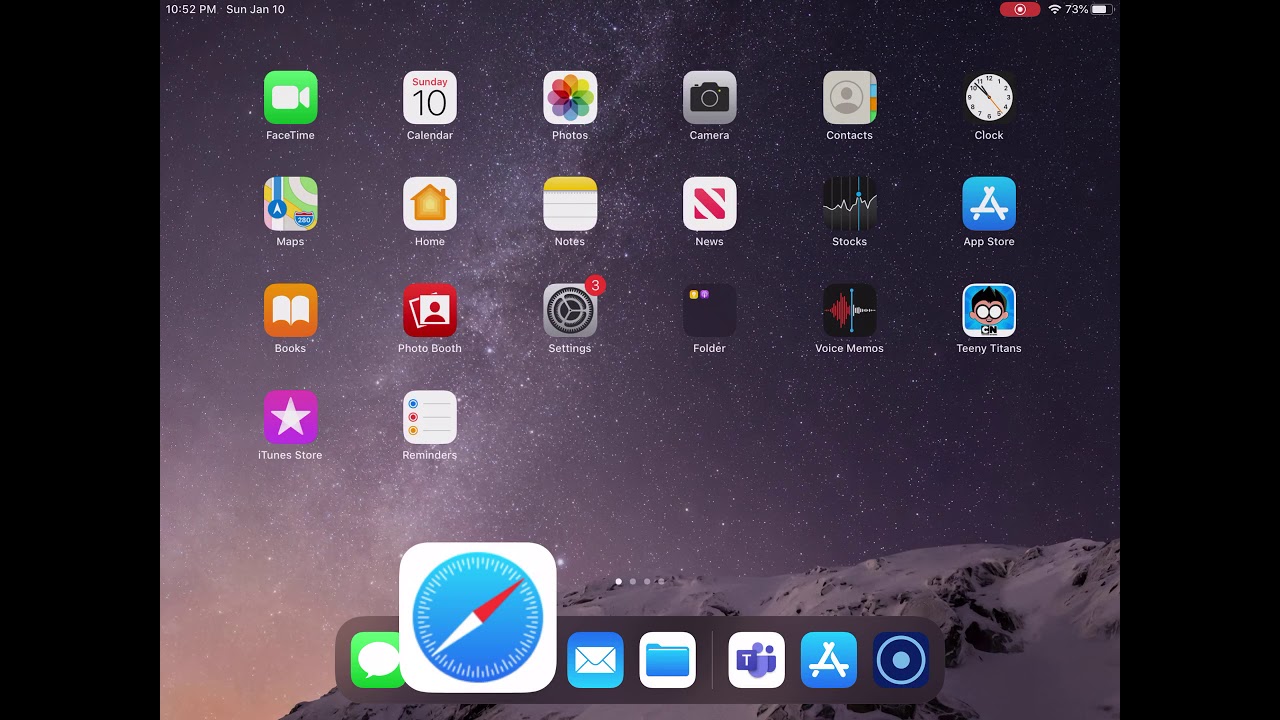Image resolution: width=1280 pixels, height=720 pixels.
Task: Open the app Folder
Action: [709, 311]
